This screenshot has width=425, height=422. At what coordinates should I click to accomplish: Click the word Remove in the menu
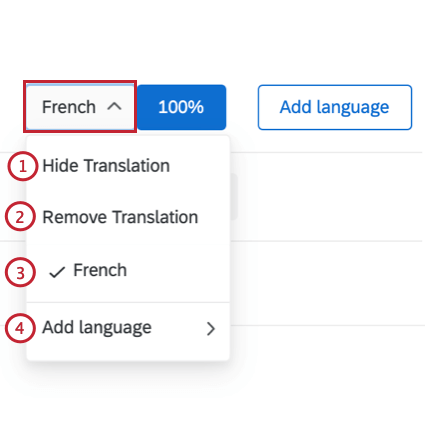(x=75, y=217)
